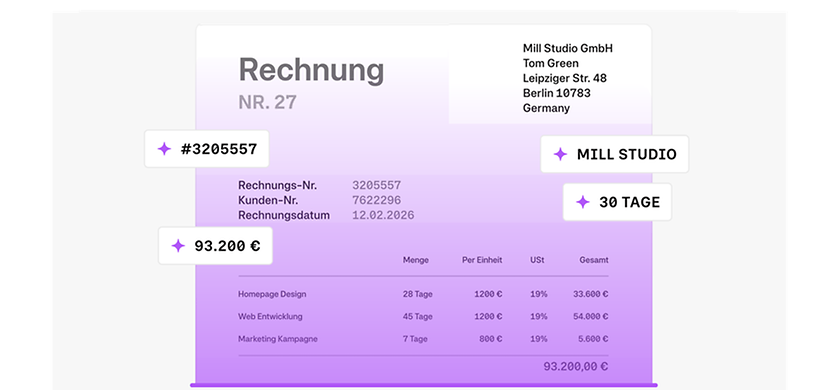Click the 1200 € price in Web Entwicklung row
The height and width of the screenshot is (390, 820).
pos(488,317)
